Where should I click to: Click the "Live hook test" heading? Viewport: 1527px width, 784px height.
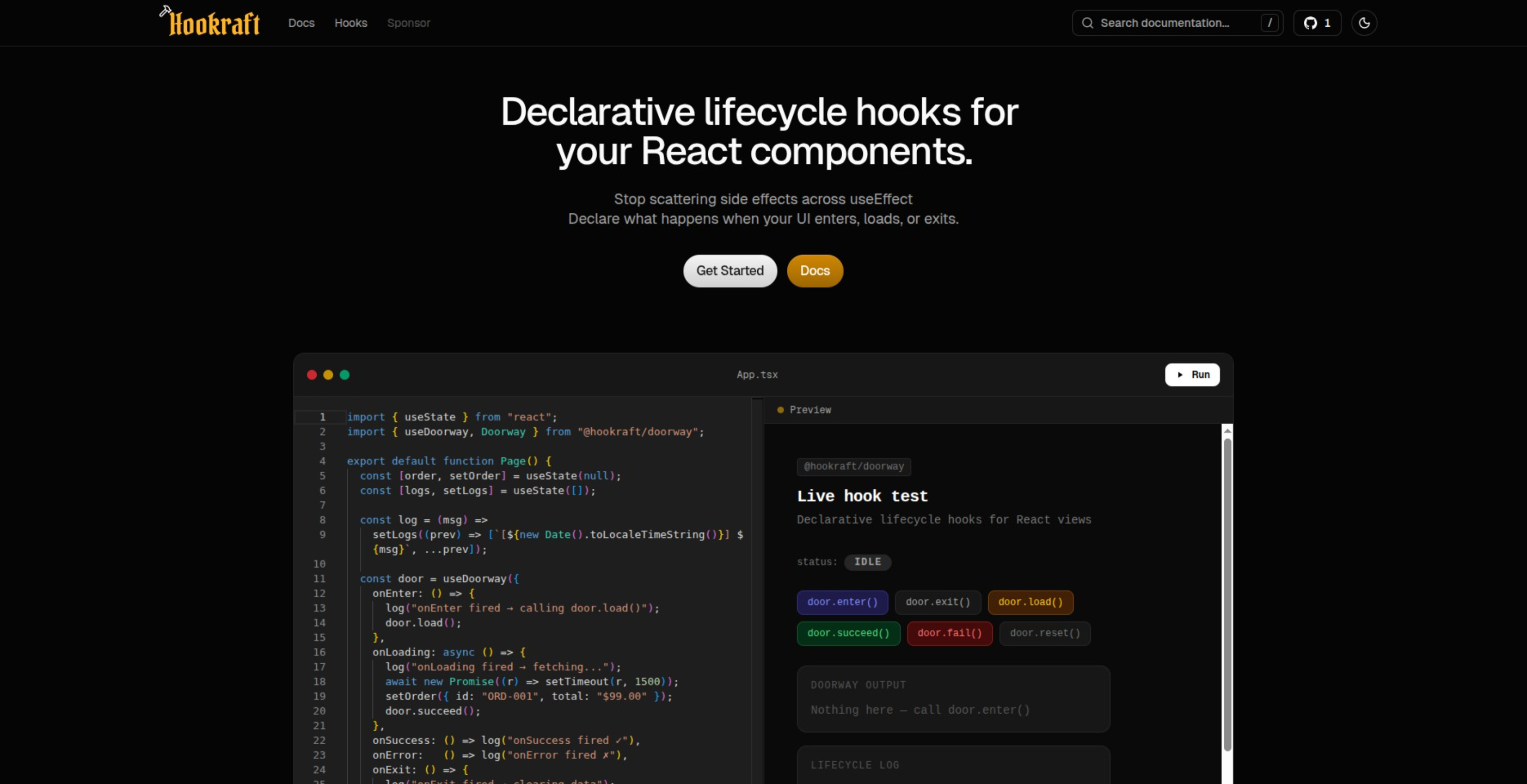(862, 496)
